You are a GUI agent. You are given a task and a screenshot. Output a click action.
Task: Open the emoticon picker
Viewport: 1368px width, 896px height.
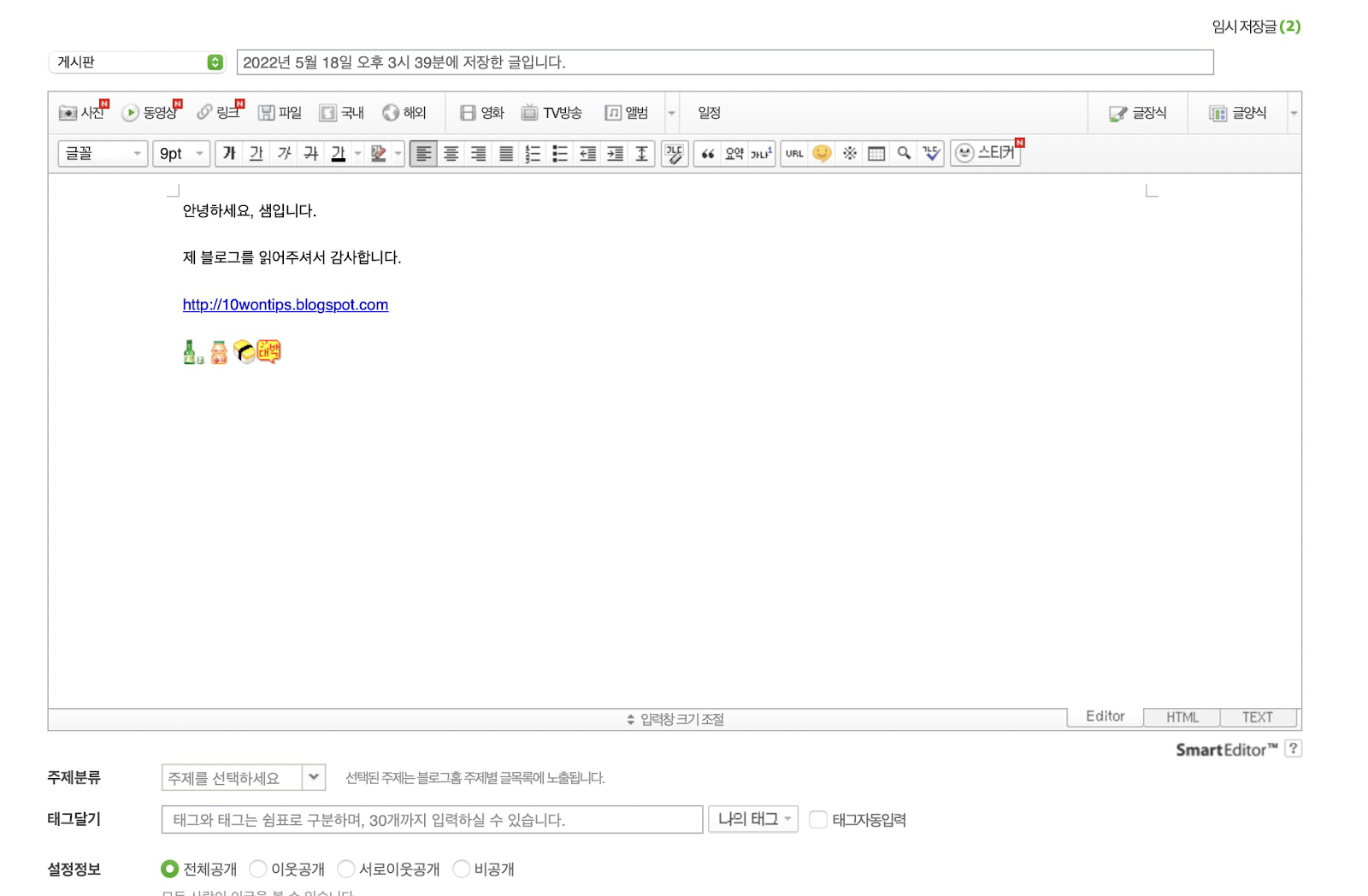pyautogui.click(x=822, y=154)
